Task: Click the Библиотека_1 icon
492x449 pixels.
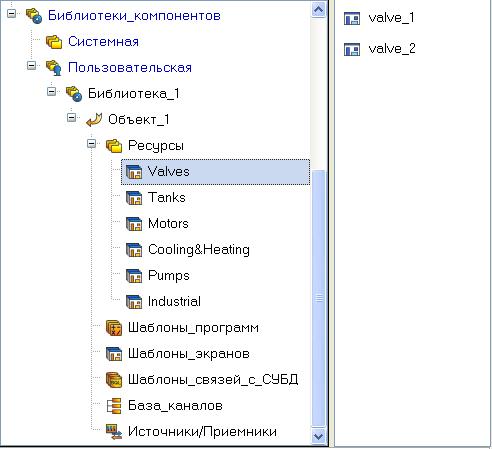Action: point(74,94)
